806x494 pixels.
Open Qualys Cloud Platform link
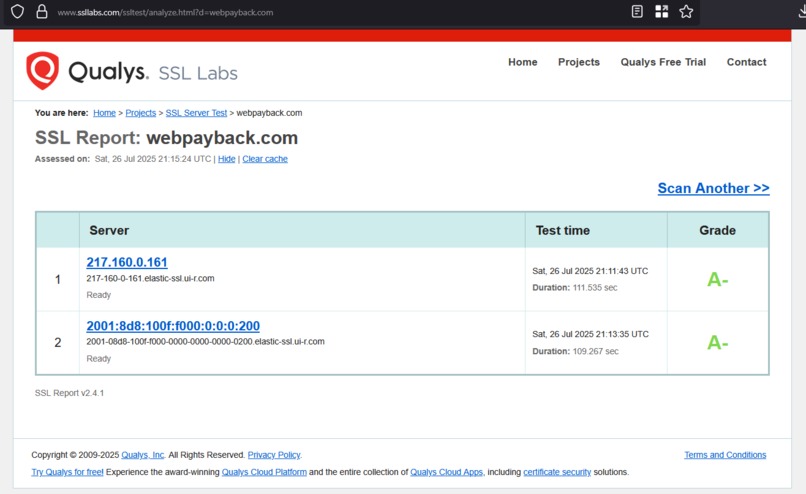[x=264, y=472]
